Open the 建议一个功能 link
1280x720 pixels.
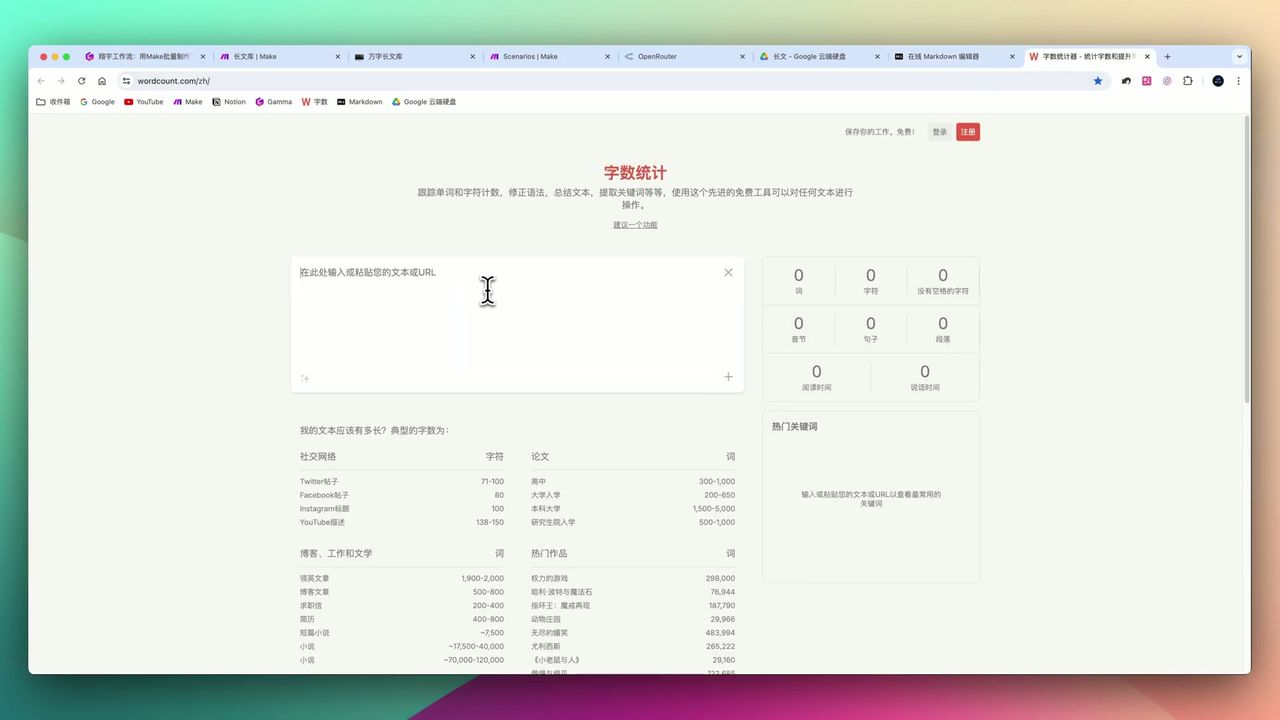point(634,225)
